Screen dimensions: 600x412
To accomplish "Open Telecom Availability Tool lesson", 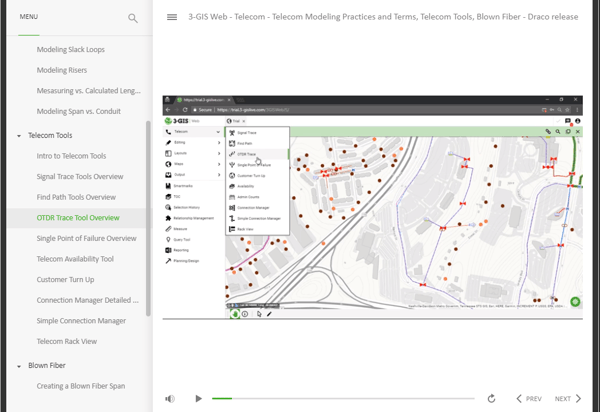I will tap(75, 259).
